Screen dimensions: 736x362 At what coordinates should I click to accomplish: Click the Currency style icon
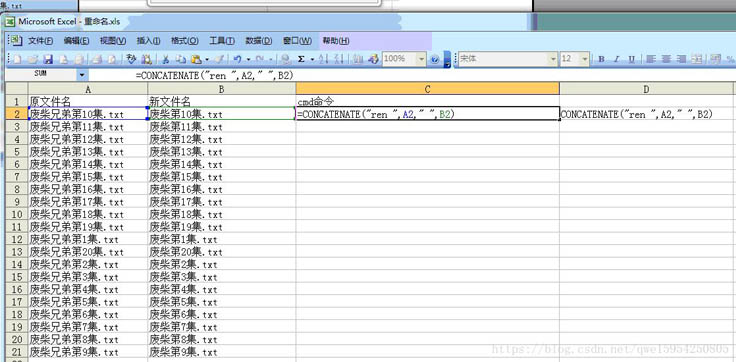[x=716, y=59]
